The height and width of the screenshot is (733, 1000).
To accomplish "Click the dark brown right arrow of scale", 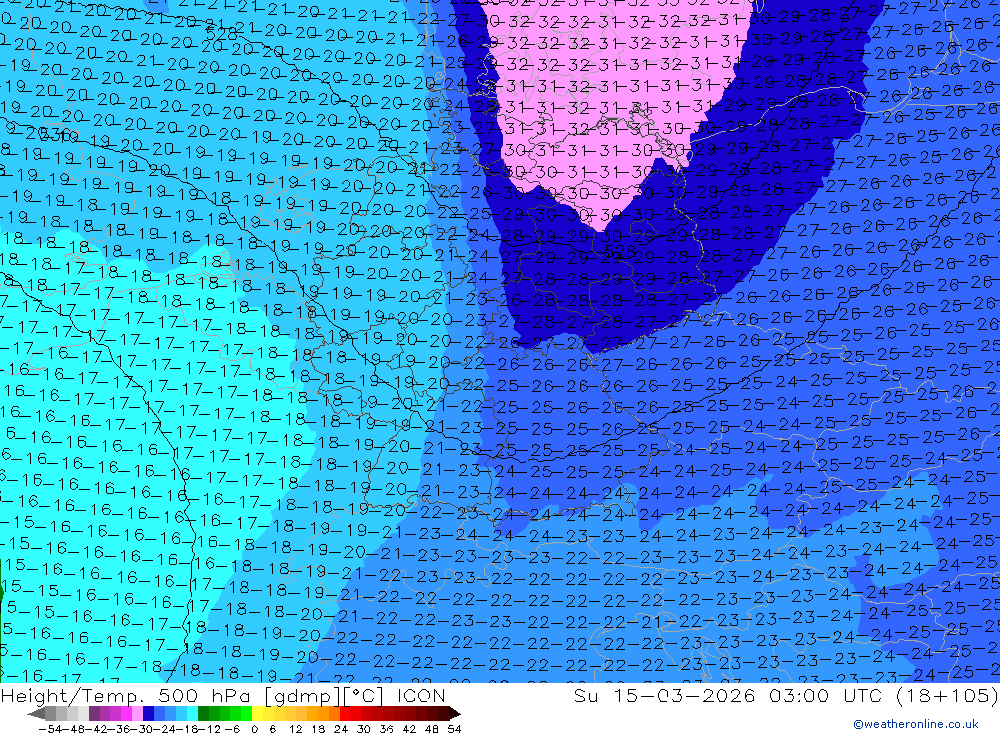I will [455, 714].
